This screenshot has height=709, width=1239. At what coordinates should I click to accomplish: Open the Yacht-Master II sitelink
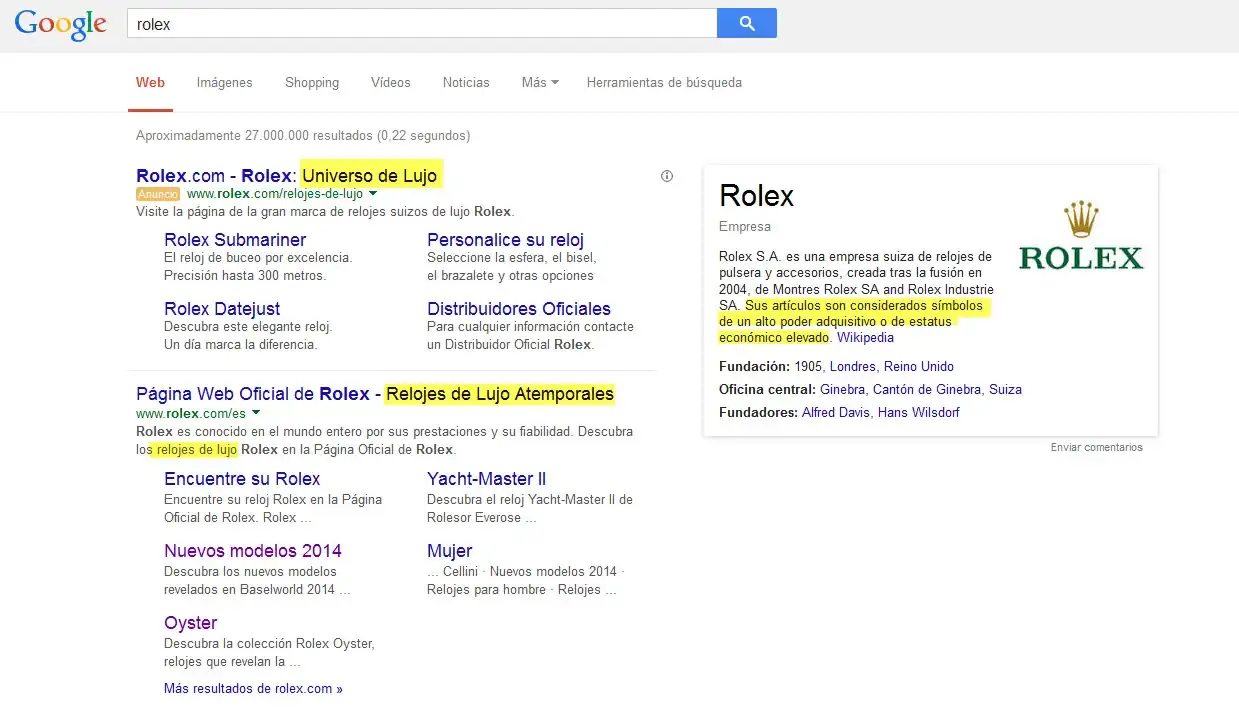point(486,479)
